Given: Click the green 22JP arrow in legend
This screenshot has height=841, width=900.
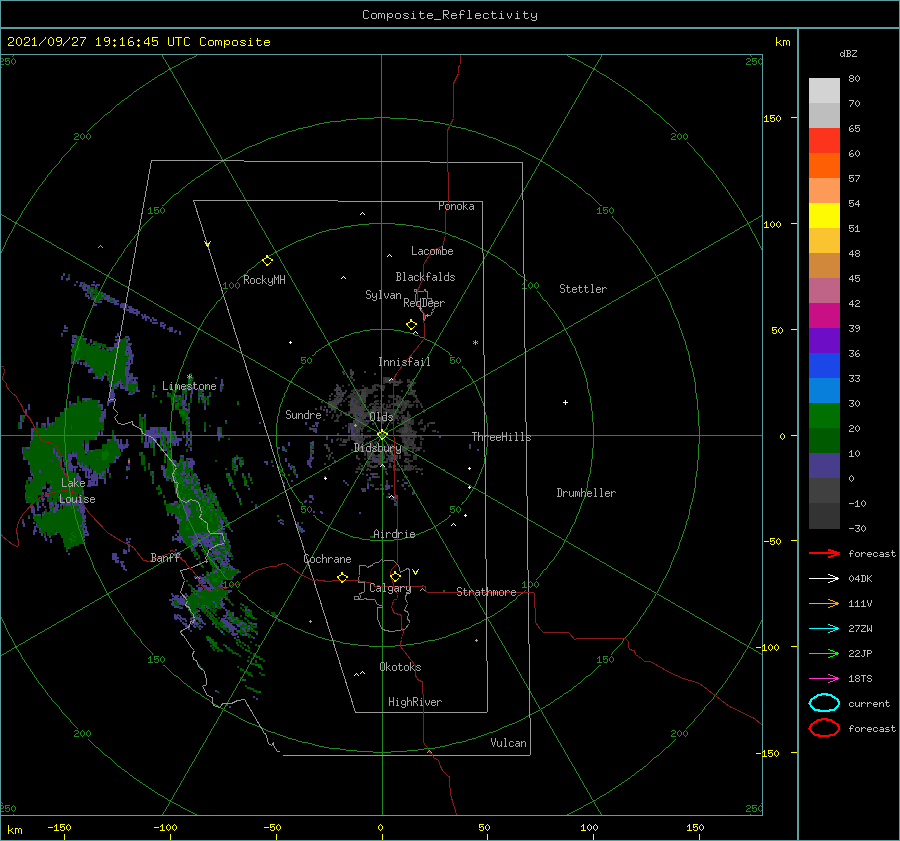Looking at the screenshot, I should point(824,653).
